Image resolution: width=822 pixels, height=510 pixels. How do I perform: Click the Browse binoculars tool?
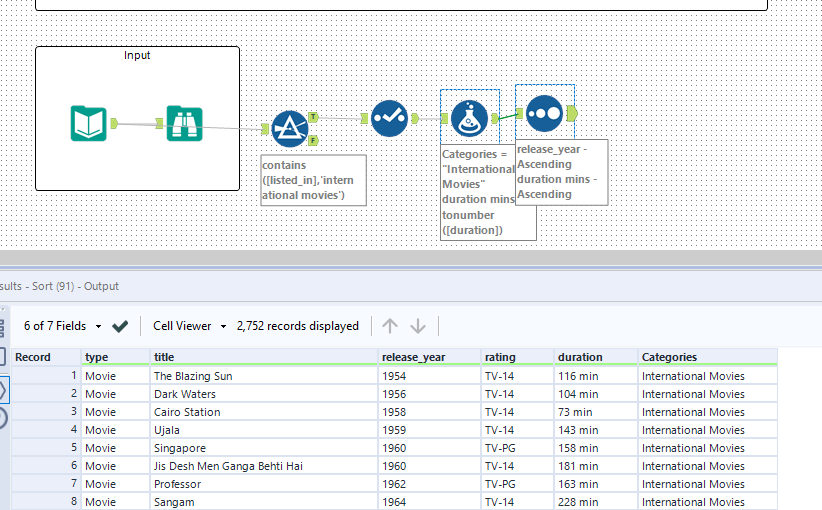(x=184, y=123)
